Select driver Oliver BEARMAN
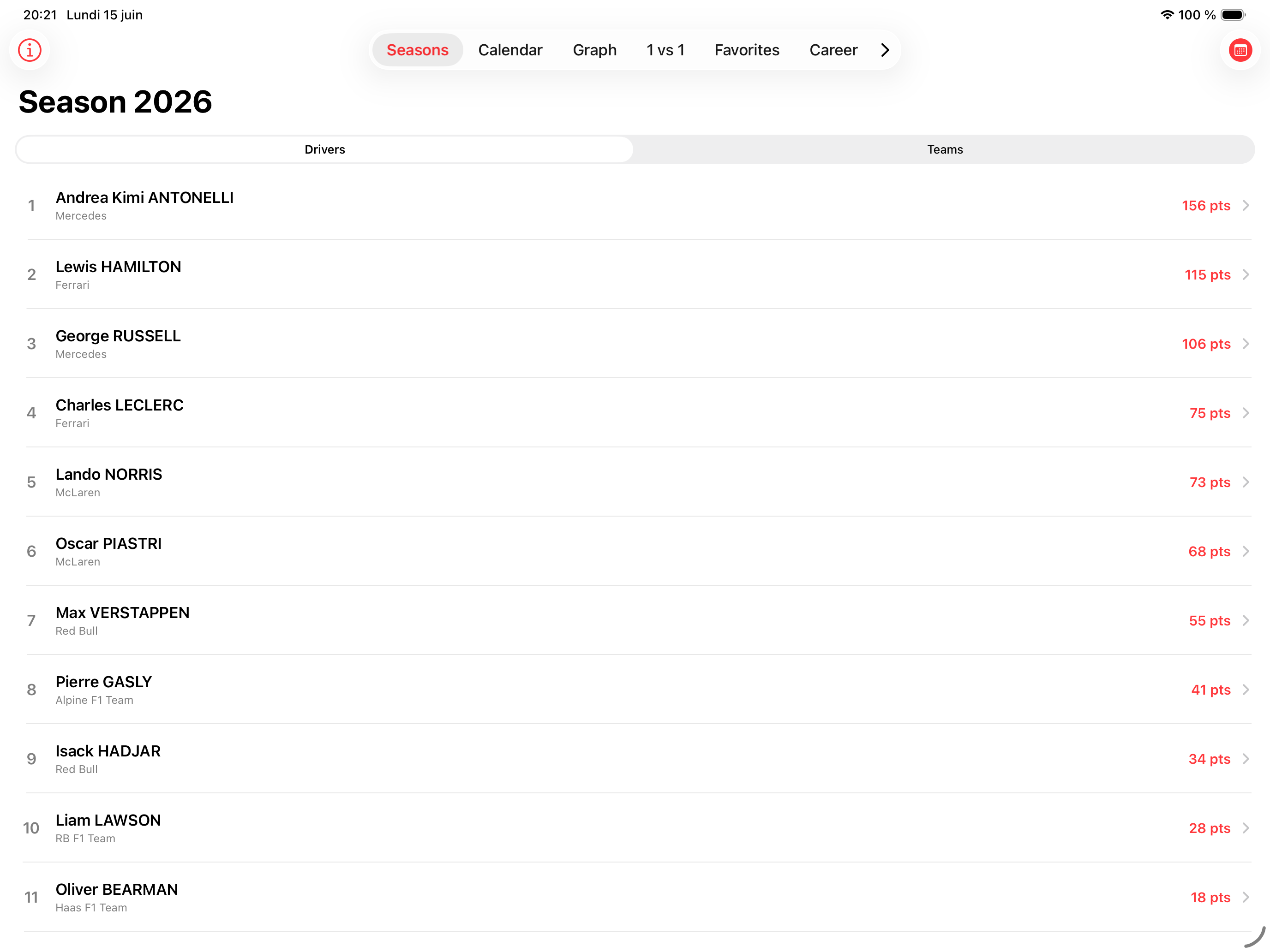Viewport: 1270px width, 952px height. coord(117,889)
